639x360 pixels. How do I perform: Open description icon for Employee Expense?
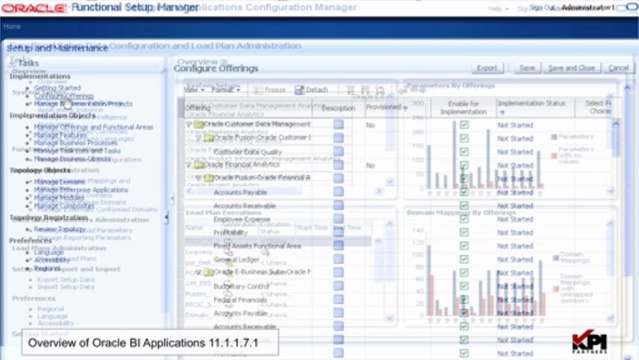point(338,219)
